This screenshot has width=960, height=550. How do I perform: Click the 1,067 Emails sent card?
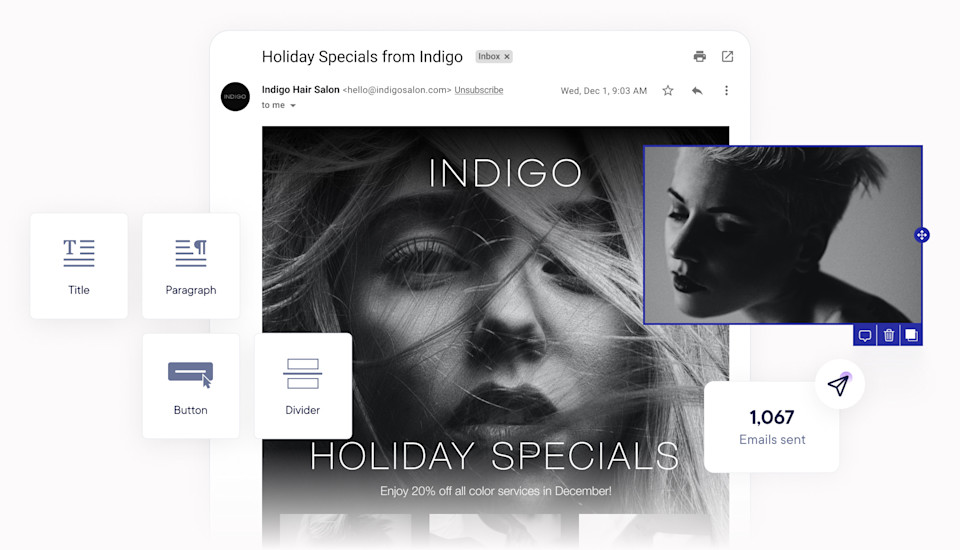(x=771, y=427)
